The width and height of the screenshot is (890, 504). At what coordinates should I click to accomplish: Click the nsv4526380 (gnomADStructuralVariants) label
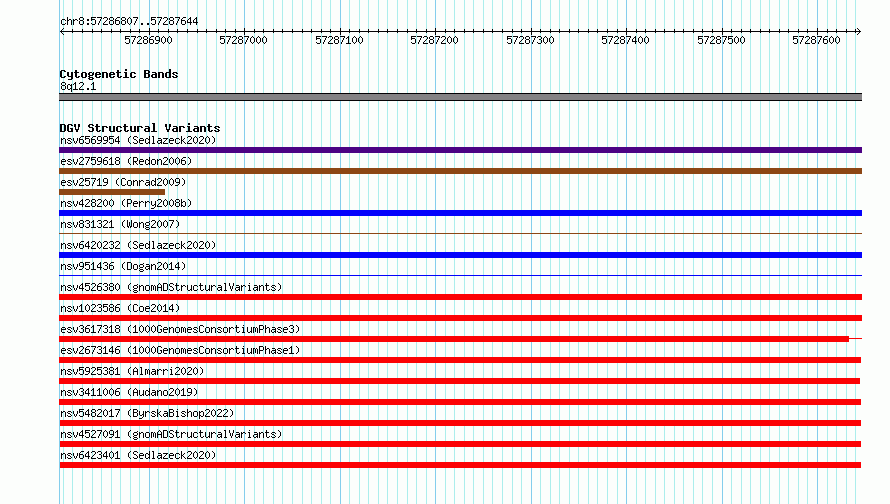[171, 287]
